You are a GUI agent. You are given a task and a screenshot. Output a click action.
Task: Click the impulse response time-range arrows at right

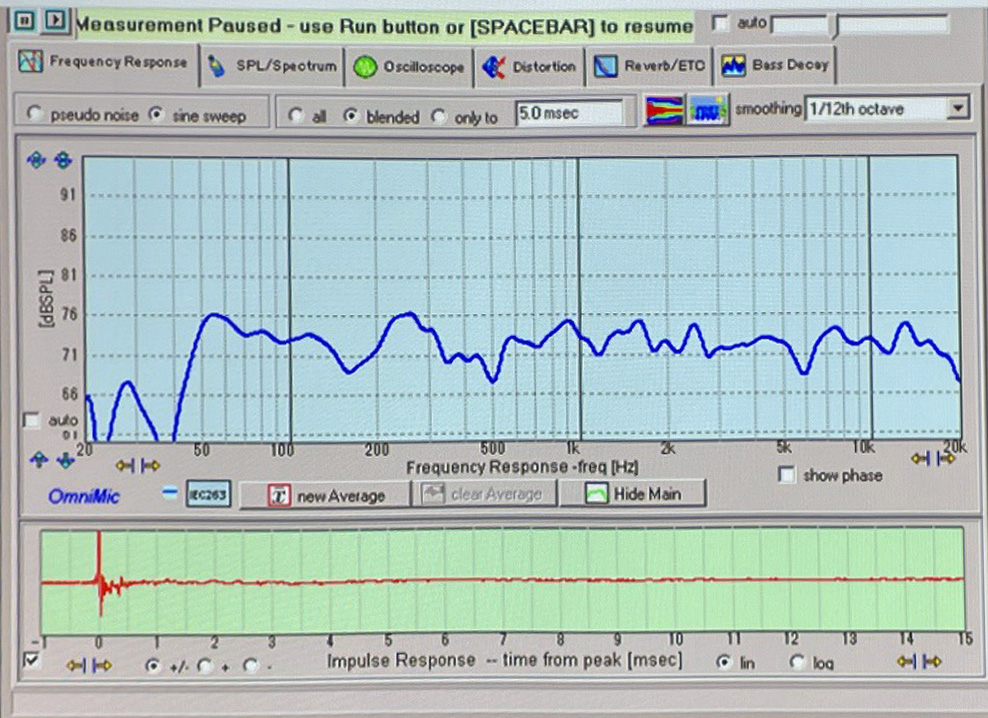click(921, 661)
